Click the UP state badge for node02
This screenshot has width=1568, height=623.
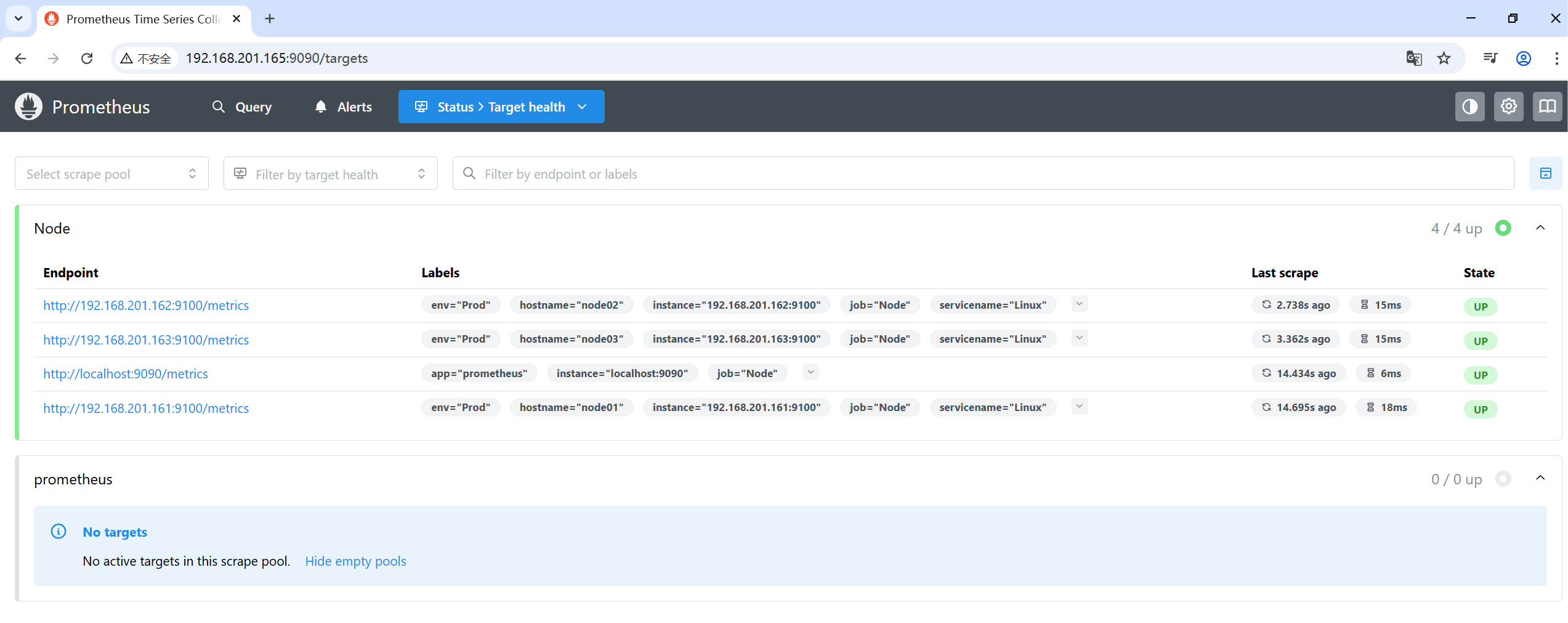pos(1481,306)
